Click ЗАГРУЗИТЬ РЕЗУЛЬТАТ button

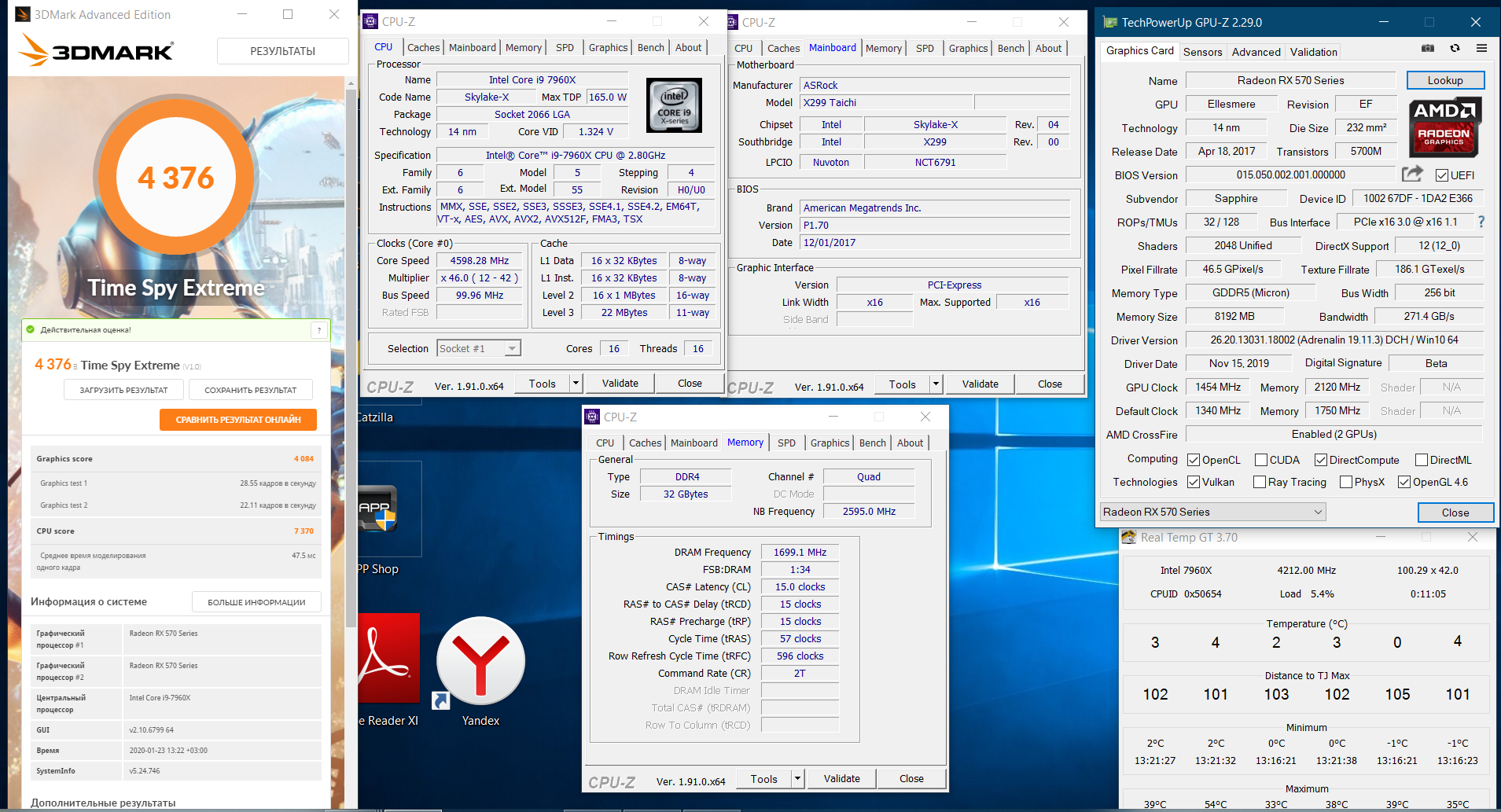click(x=123, y=390)
